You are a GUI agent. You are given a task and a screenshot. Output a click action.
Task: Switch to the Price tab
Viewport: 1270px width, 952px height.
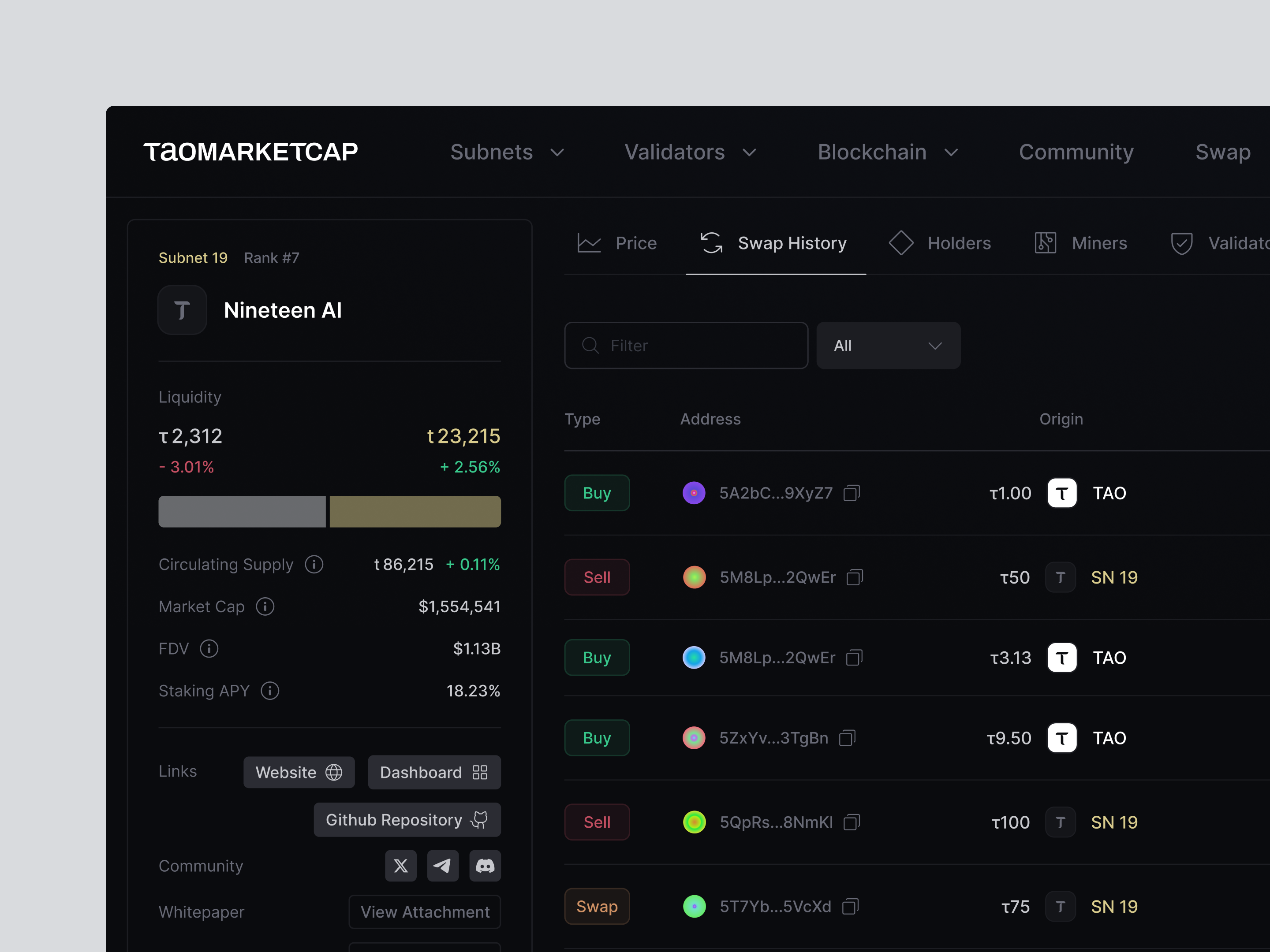(x=617, y=243)
